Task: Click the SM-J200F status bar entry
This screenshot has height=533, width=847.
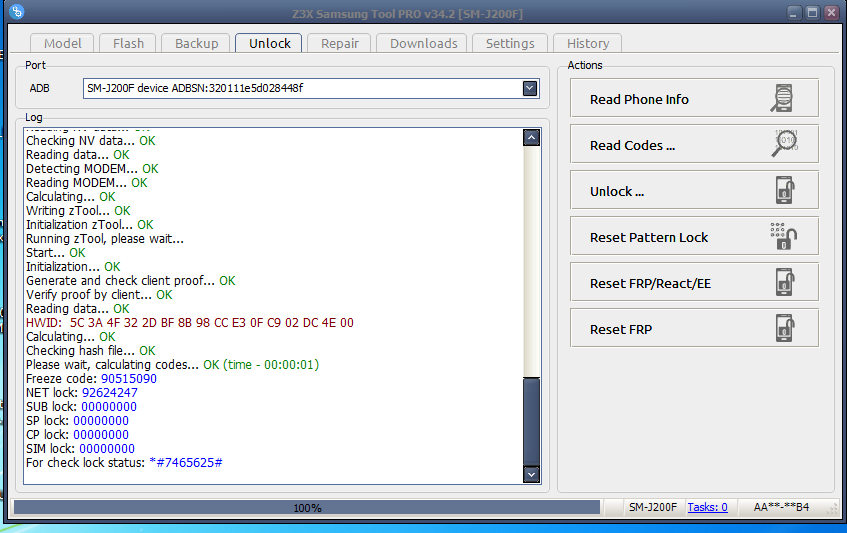Action: (653, 507)
